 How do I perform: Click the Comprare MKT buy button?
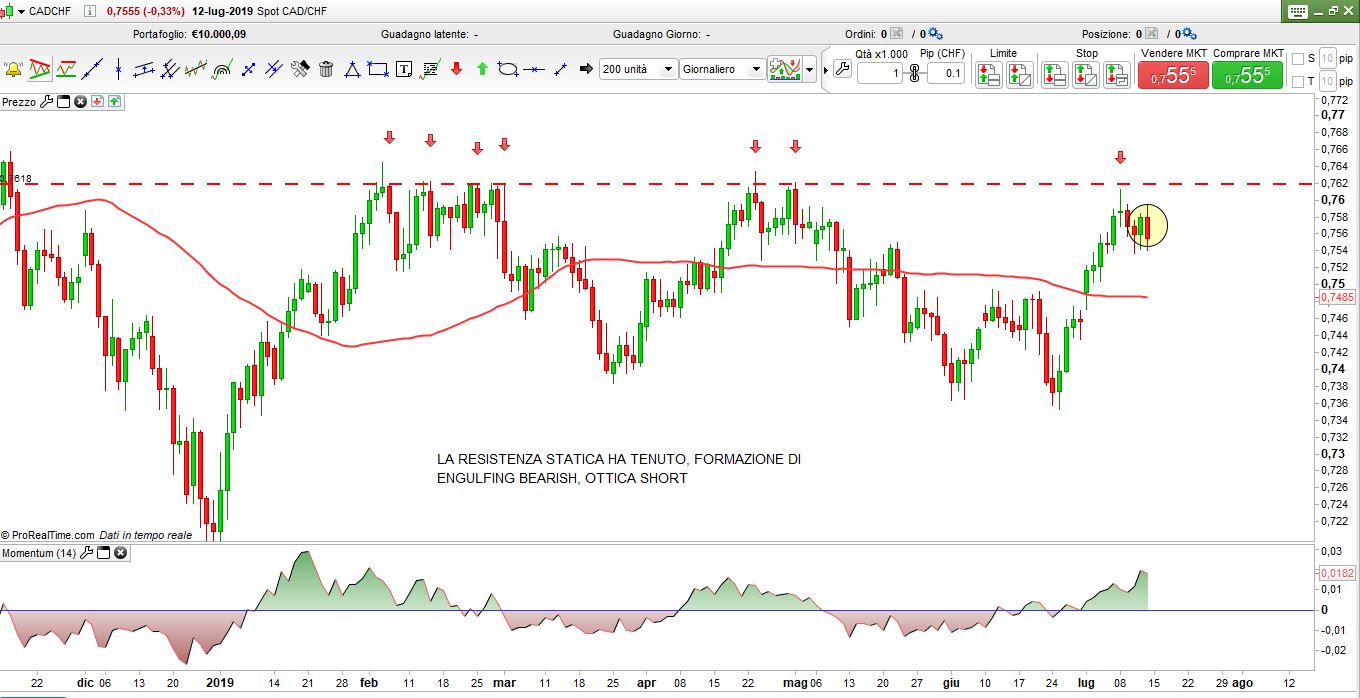point(1247,75)
